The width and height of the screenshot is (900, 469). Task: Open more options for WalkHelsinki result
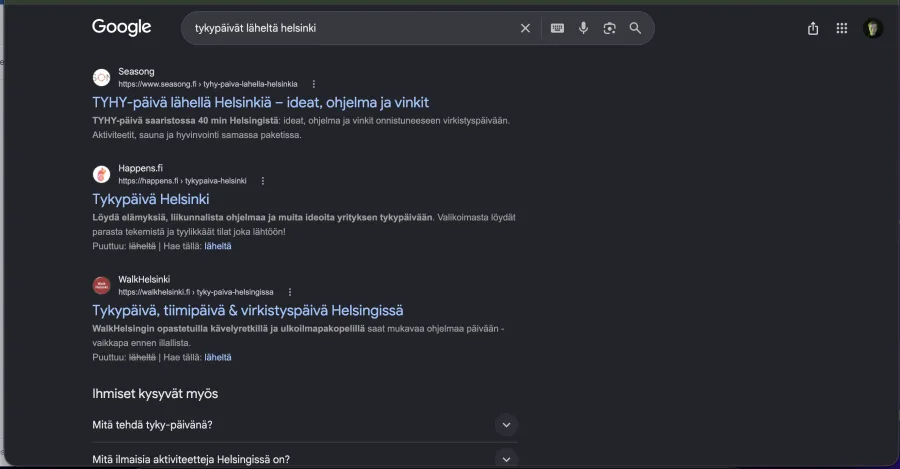point(290,292)
